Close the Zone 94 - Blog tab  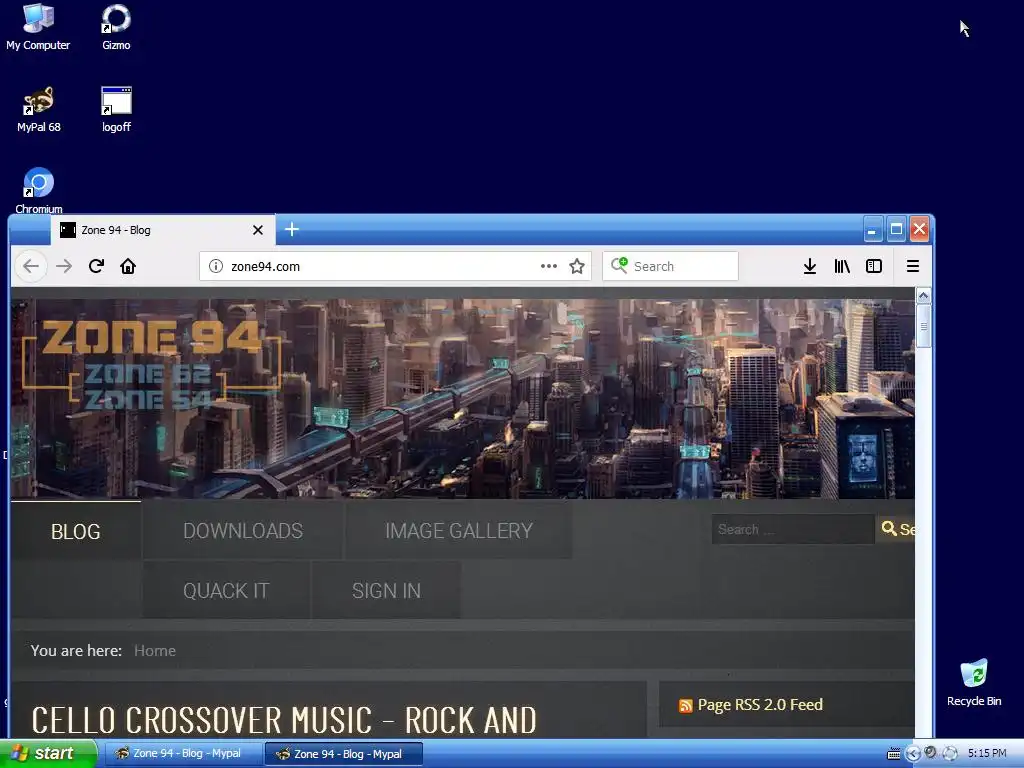258,230
